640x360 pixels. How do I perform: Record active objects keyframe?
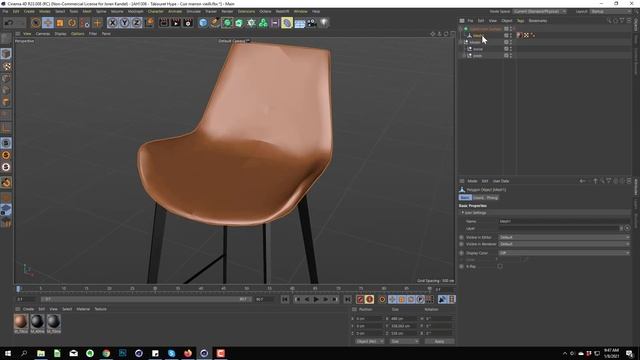click(x=360, y=300)
